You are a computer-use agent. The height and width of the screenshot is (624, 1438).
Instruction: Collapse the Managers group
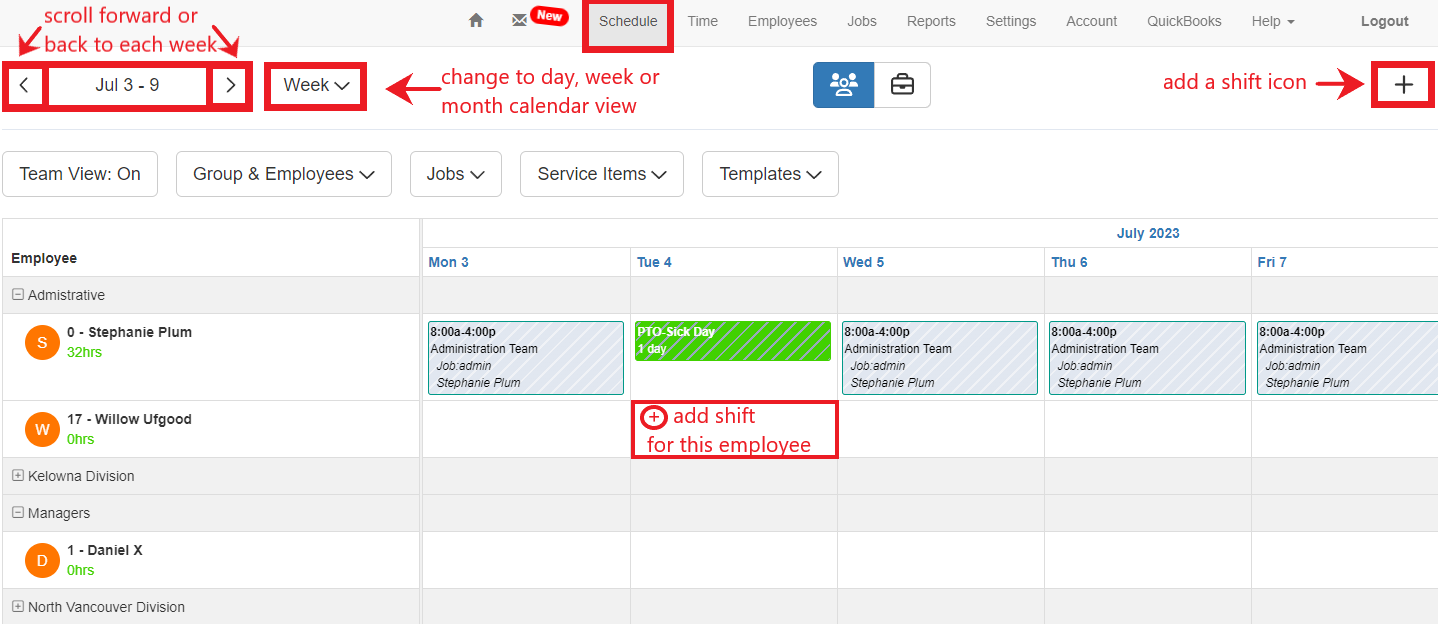[x=18, y=513]
